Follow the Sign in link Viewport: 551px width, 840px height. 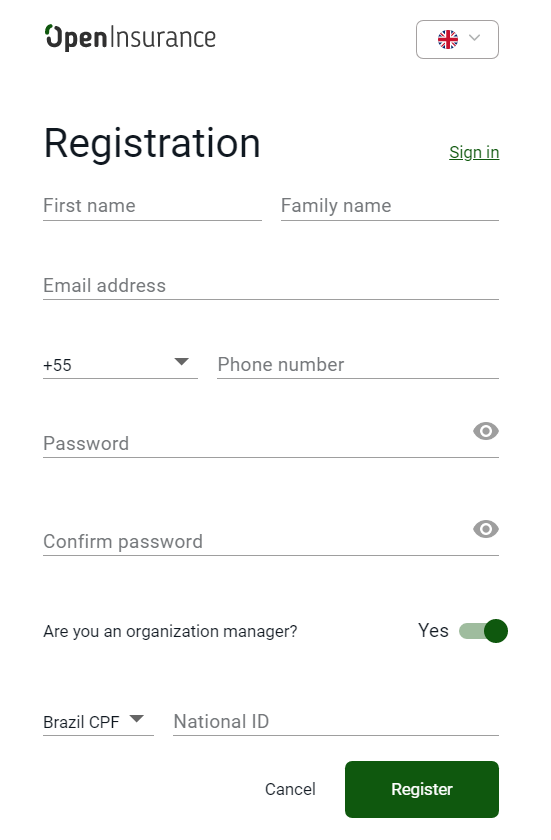(x=474, y=152)
